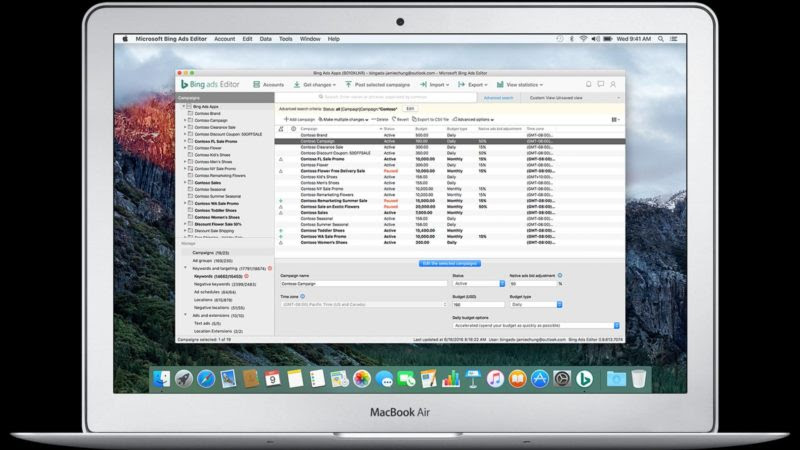Click the user account icon
Image resolution: width=800 pixels, height=450 pixels.
click(x=613, y=84)
